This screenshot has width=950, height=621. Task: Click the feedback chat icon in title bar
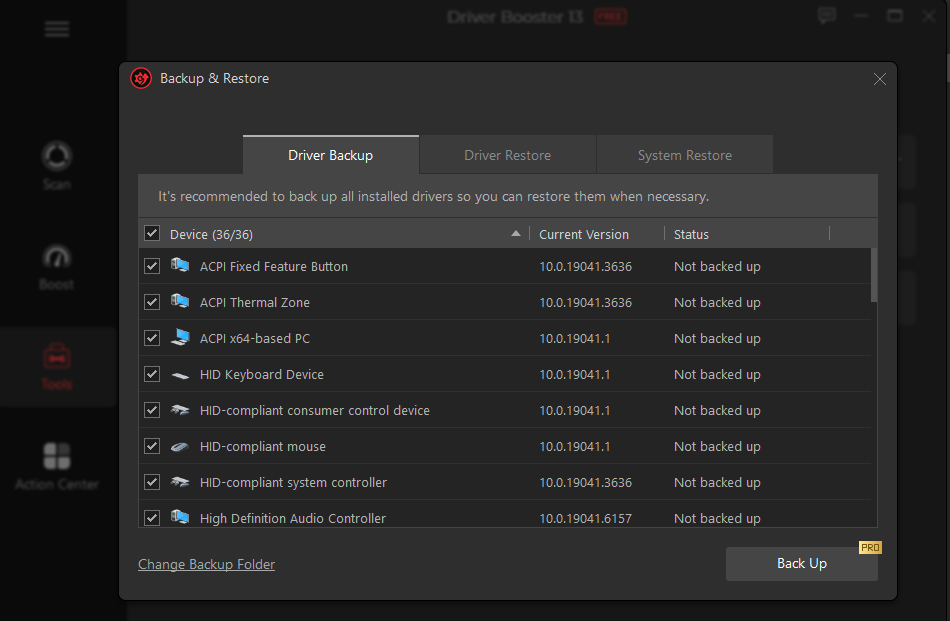click(826, 16)
